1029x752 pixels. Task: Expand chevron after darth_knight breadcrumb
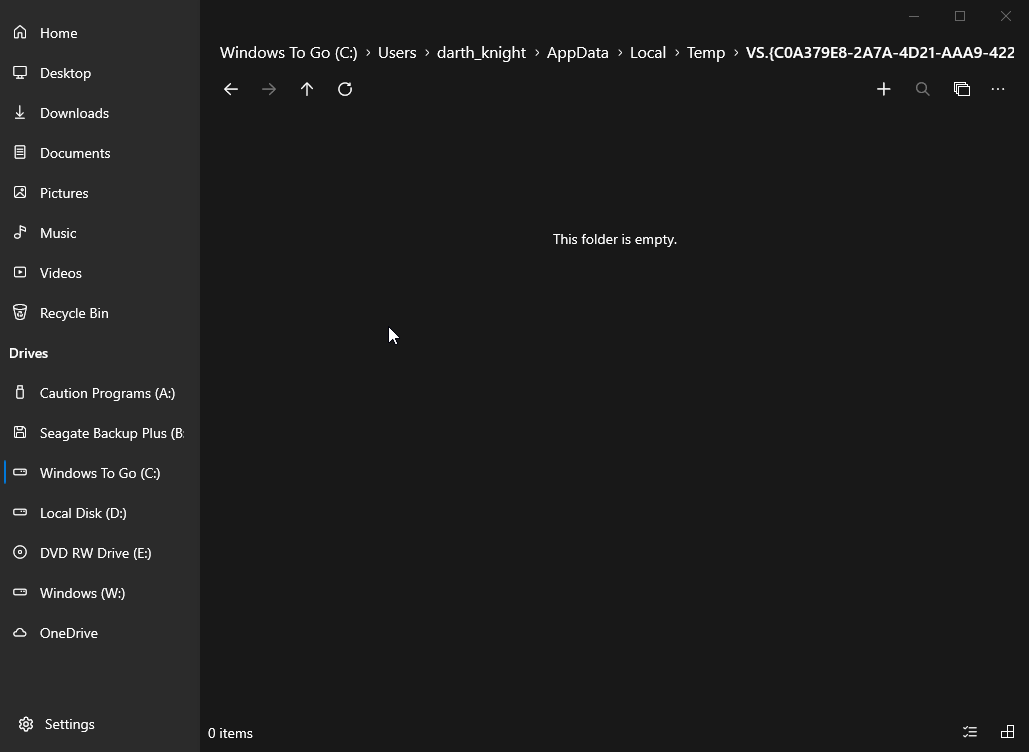tap(537, 52)
